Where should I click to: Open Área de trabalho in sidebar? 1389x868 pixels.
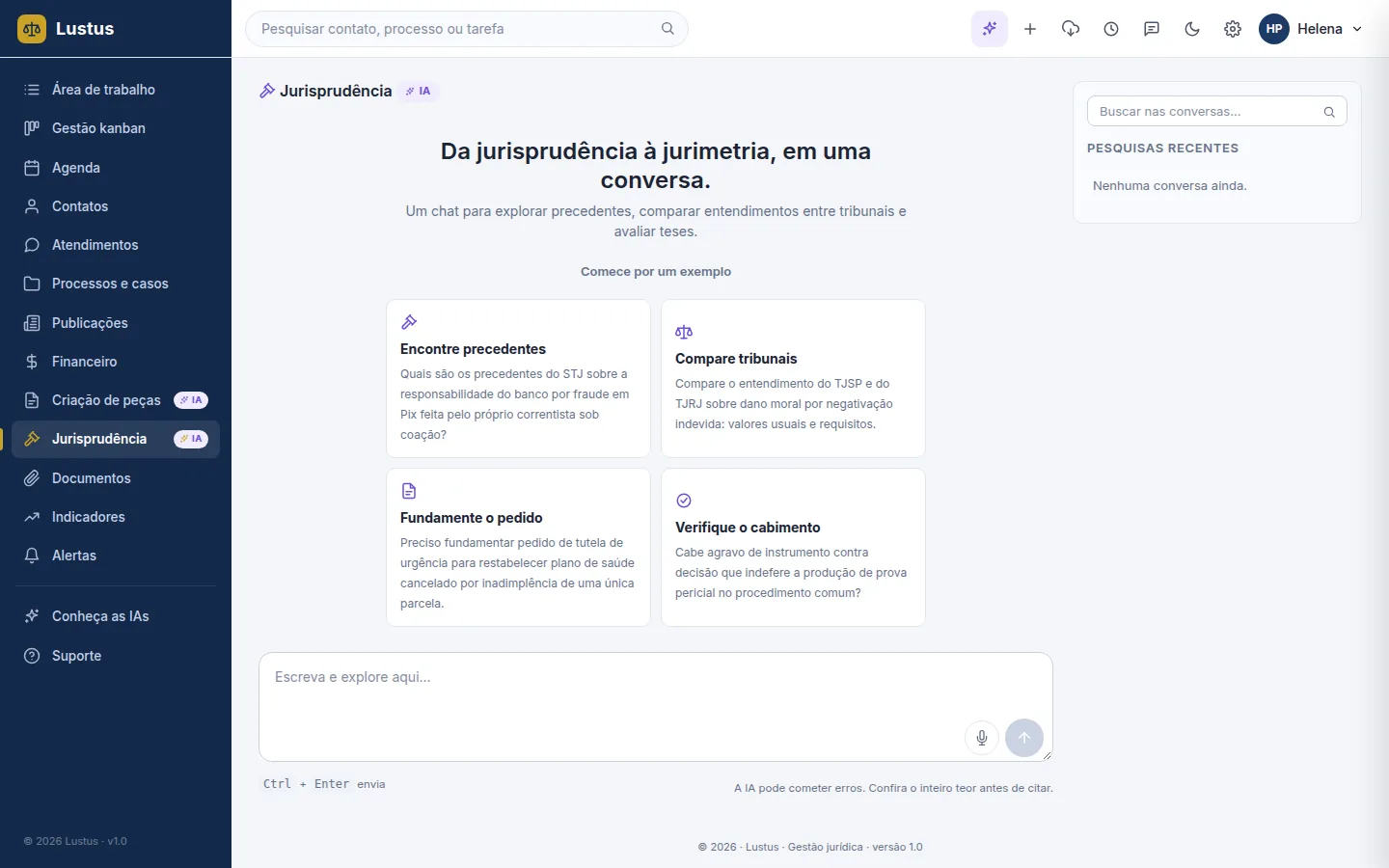coord(116,90)
